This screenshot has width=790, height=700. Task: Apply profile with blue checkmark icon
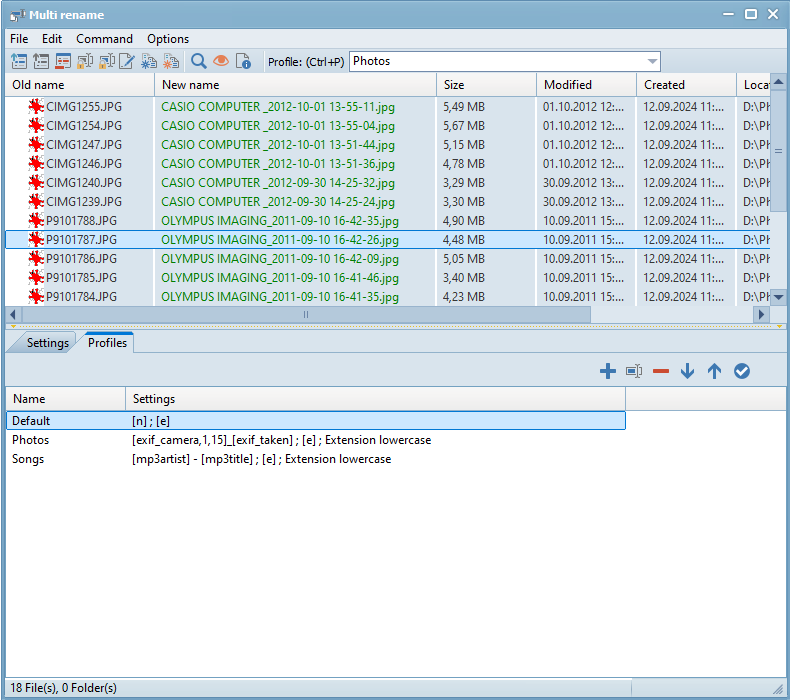(742, 371)
